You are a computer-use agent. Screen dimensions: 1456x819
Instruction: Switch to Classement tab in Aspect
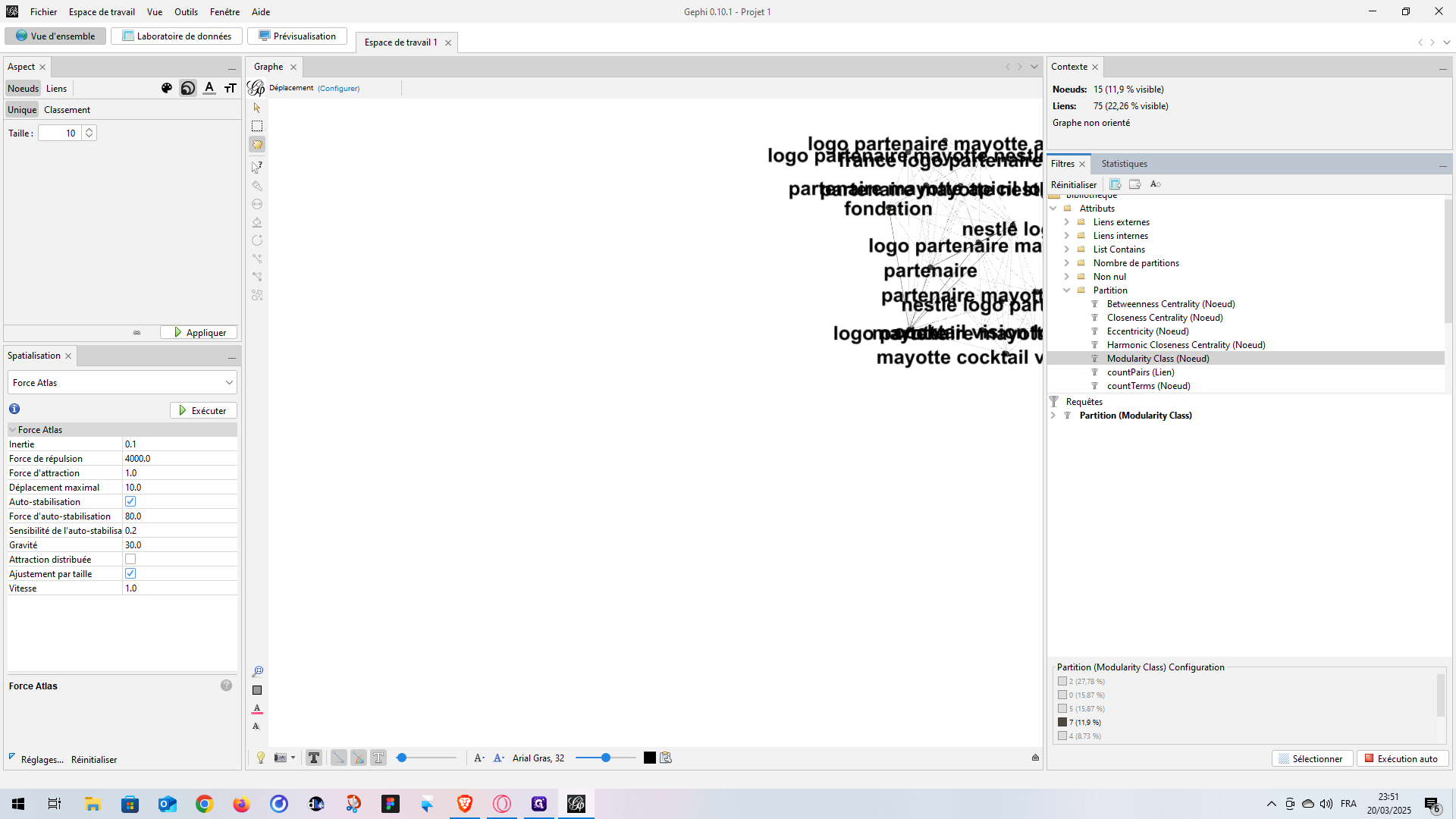click(x=67, y=110)
